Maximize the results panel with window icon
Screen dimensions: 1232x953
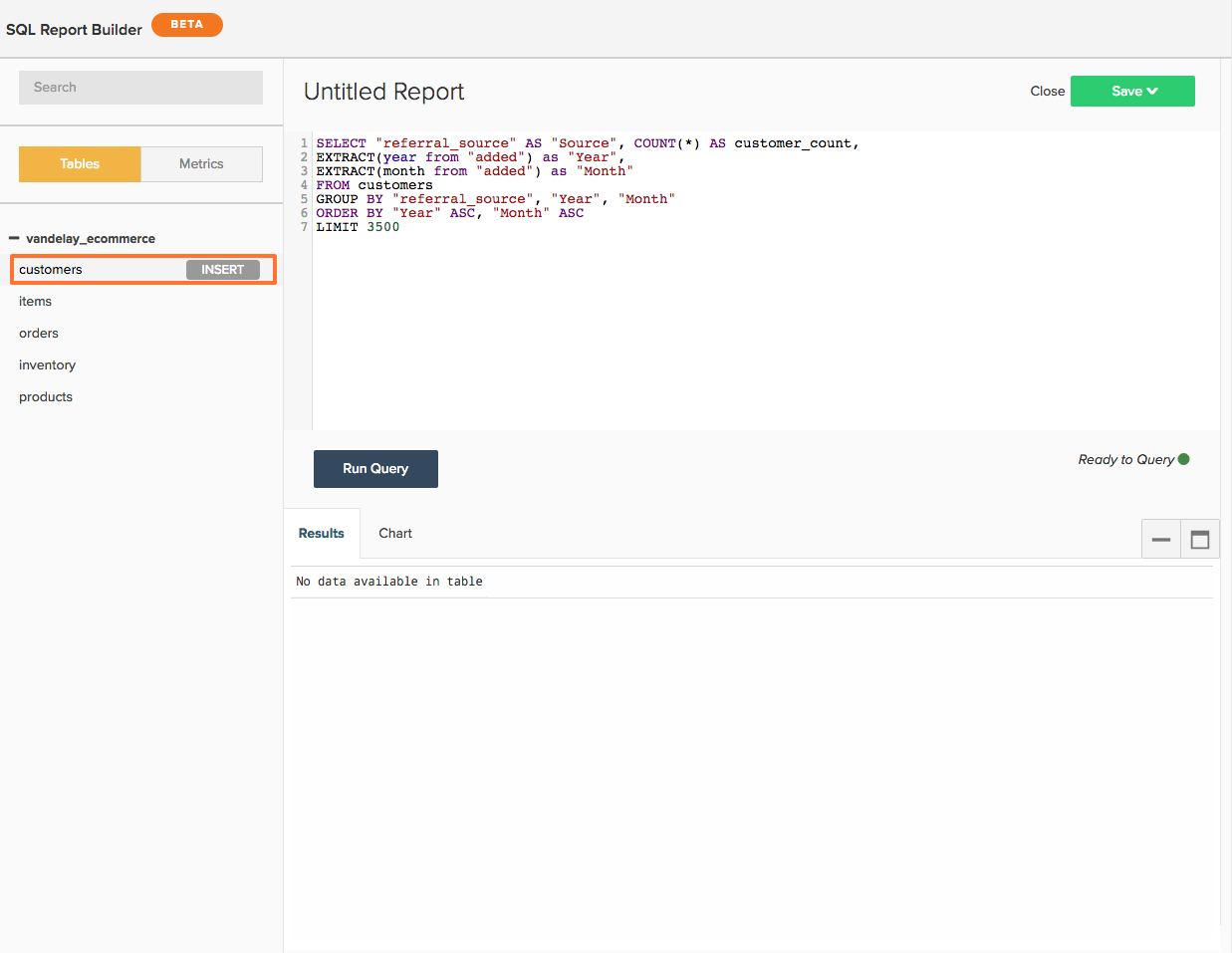[x=1200, y=539]
